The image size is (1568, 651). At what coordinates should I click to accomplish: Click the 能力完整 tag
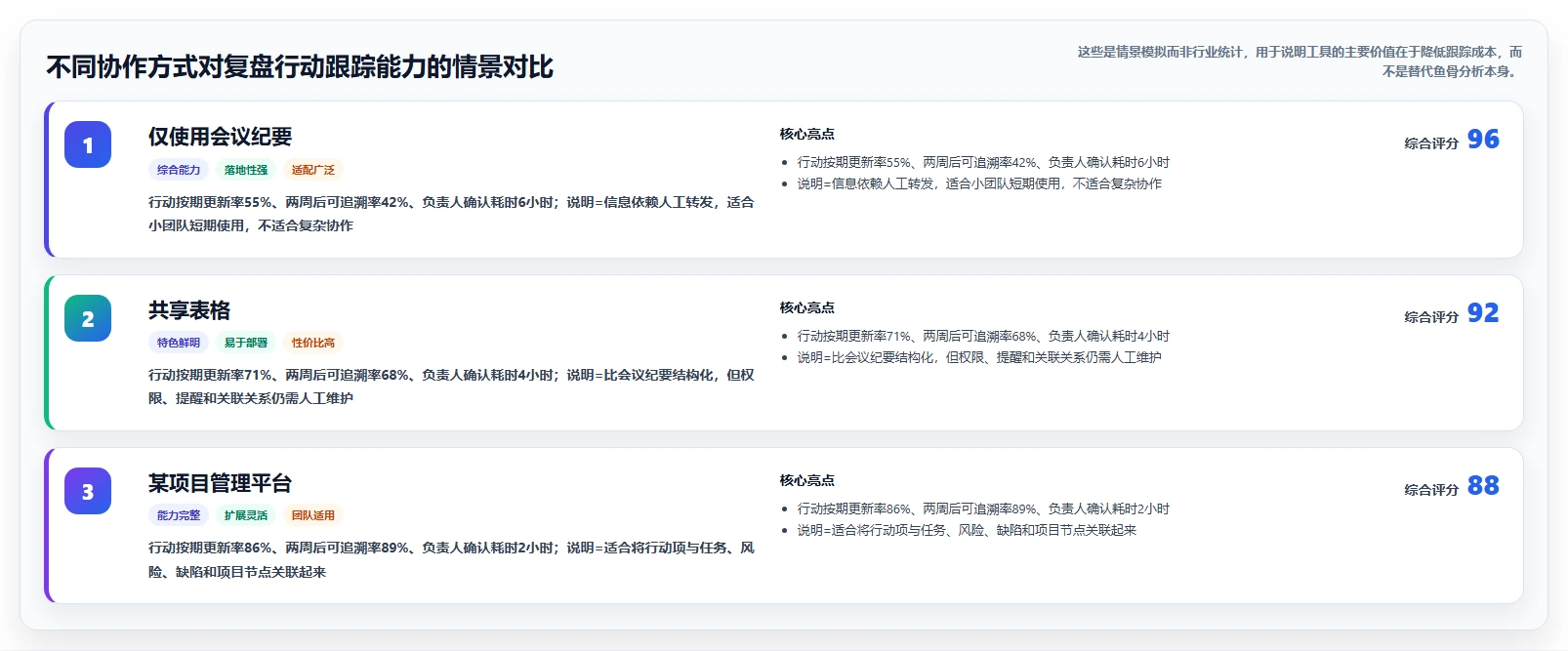[x=179, y=515]
